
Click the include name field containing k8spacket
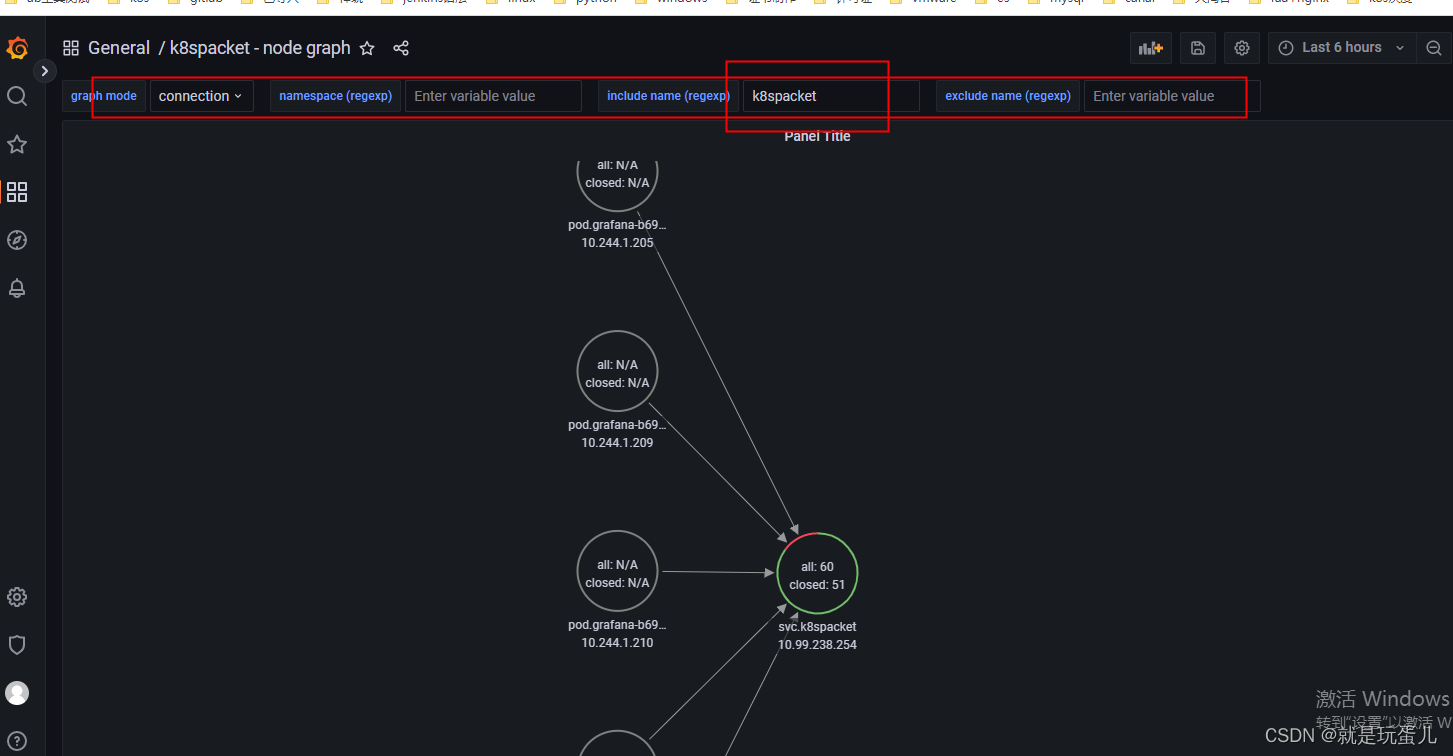[831, 96]
